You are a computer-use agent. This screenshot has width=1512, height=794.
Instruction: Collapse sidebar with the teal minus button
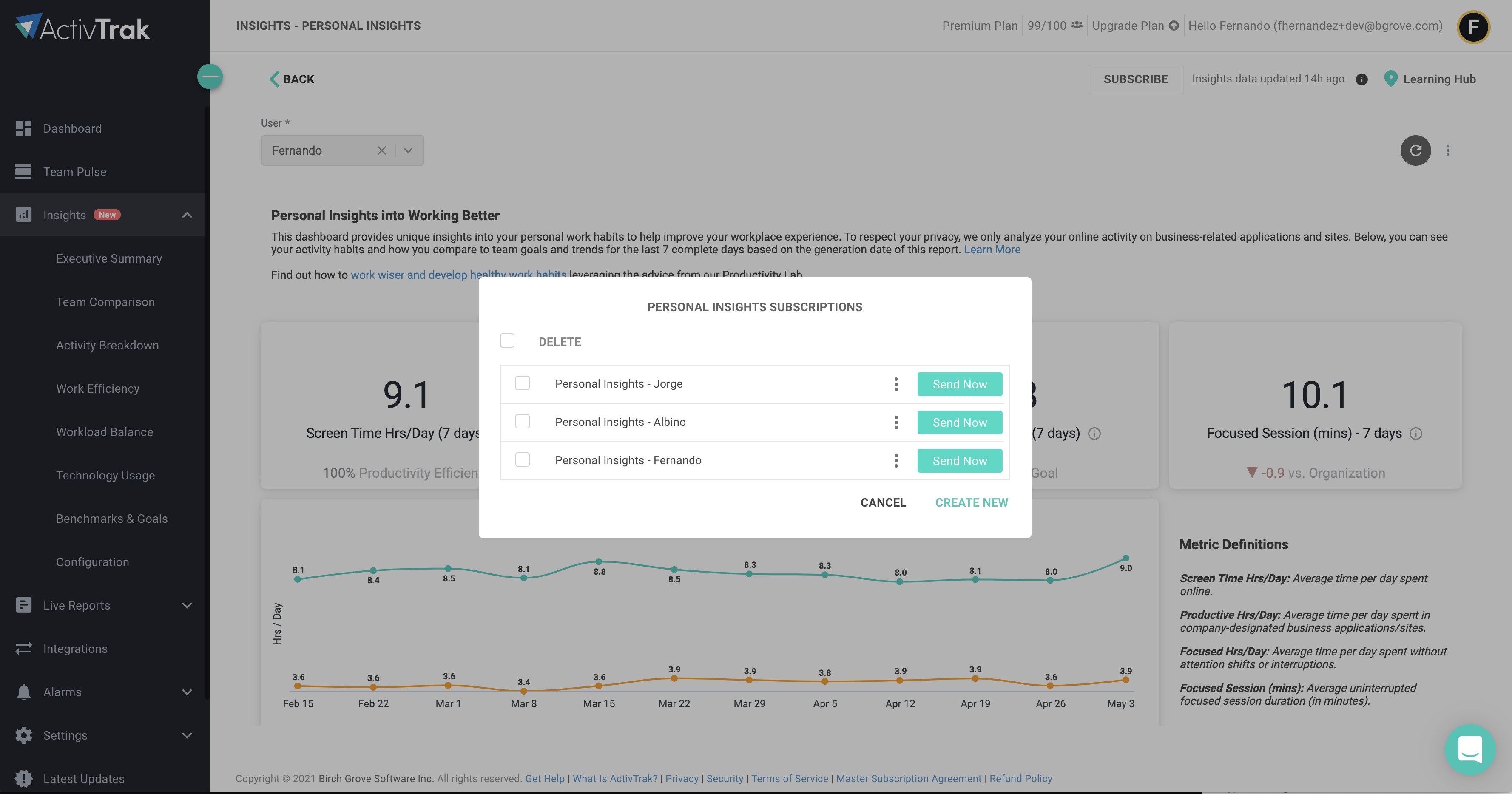pos(210,76)
